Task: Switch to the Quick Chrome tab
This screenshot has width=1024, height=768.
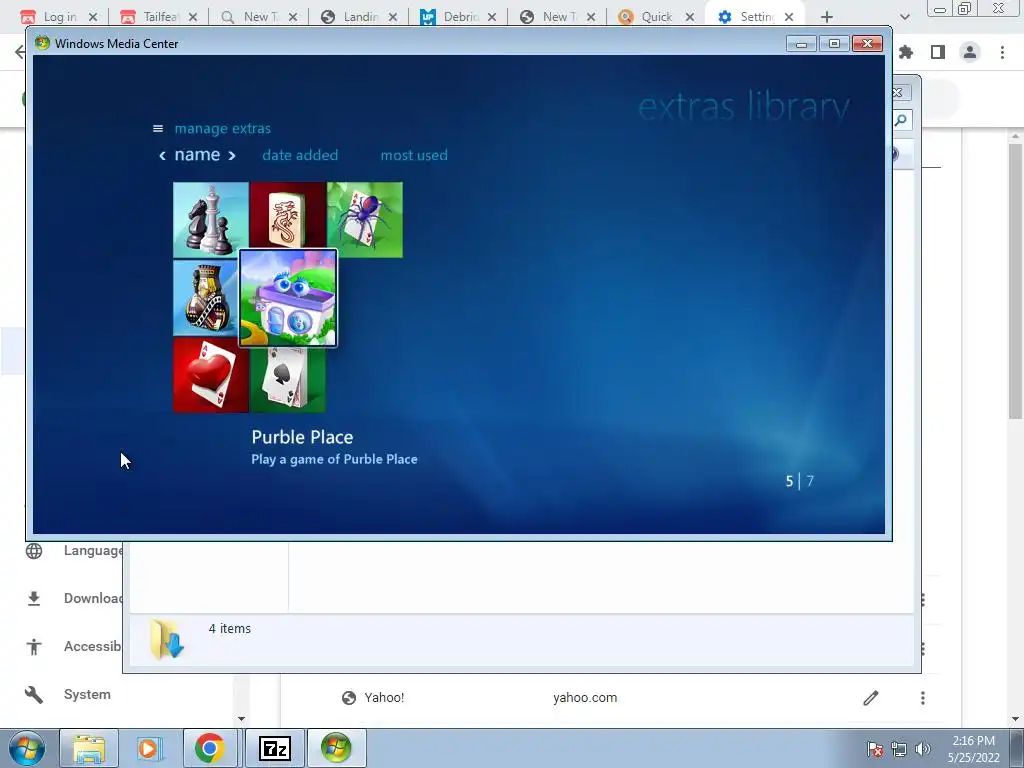Action: 656,17
